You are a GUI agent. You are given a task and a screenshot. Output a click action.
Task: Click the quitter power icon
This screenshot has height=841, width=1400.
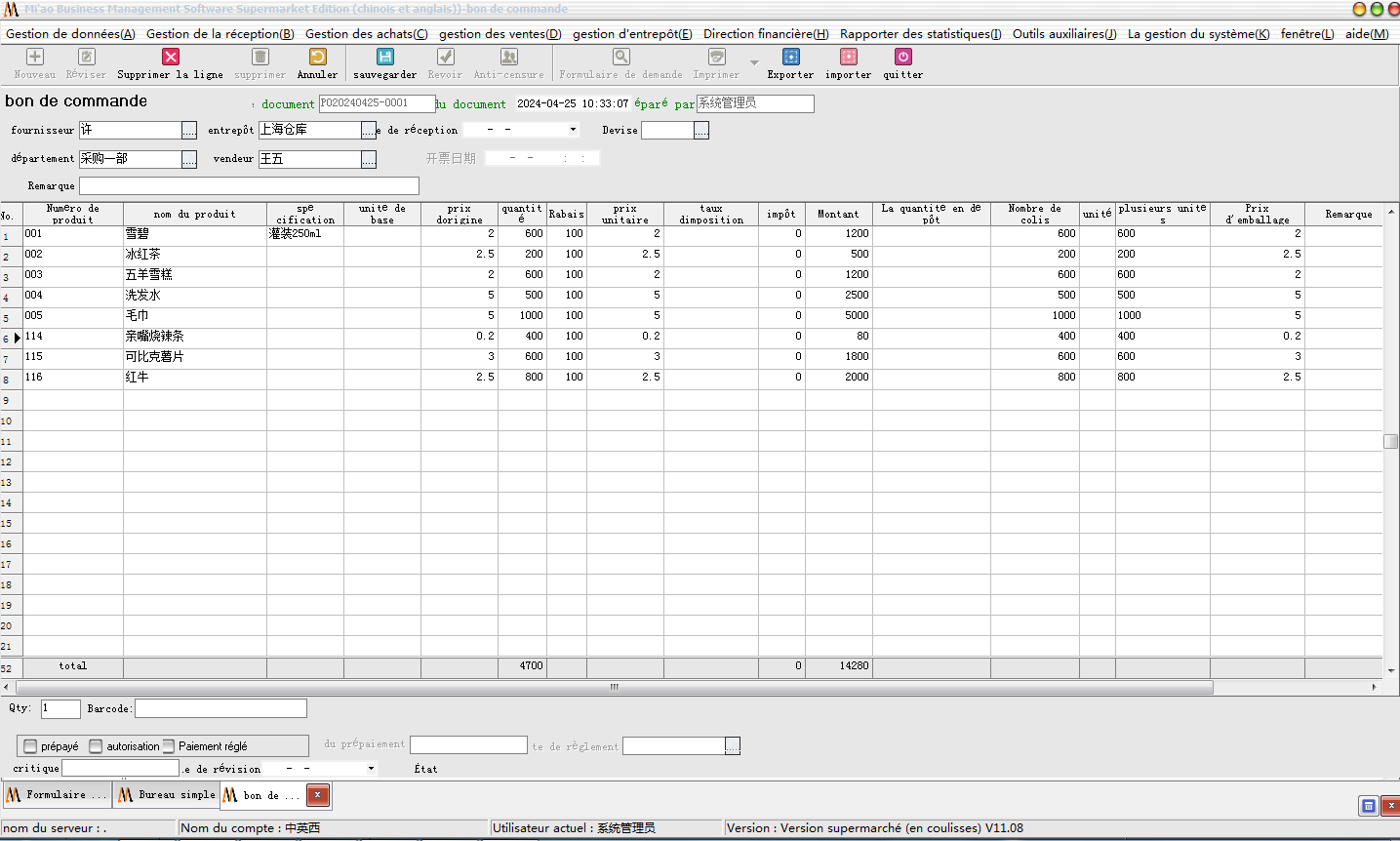(902, 58)
